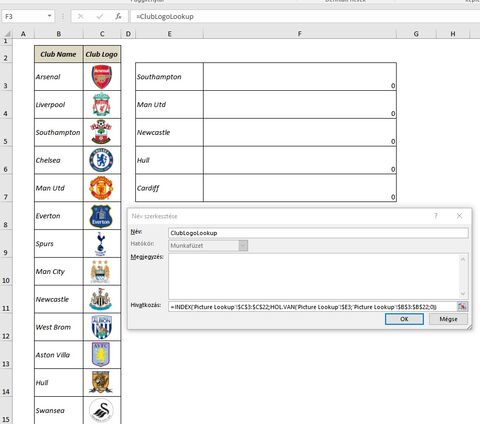Select column H header

(453, 34)
